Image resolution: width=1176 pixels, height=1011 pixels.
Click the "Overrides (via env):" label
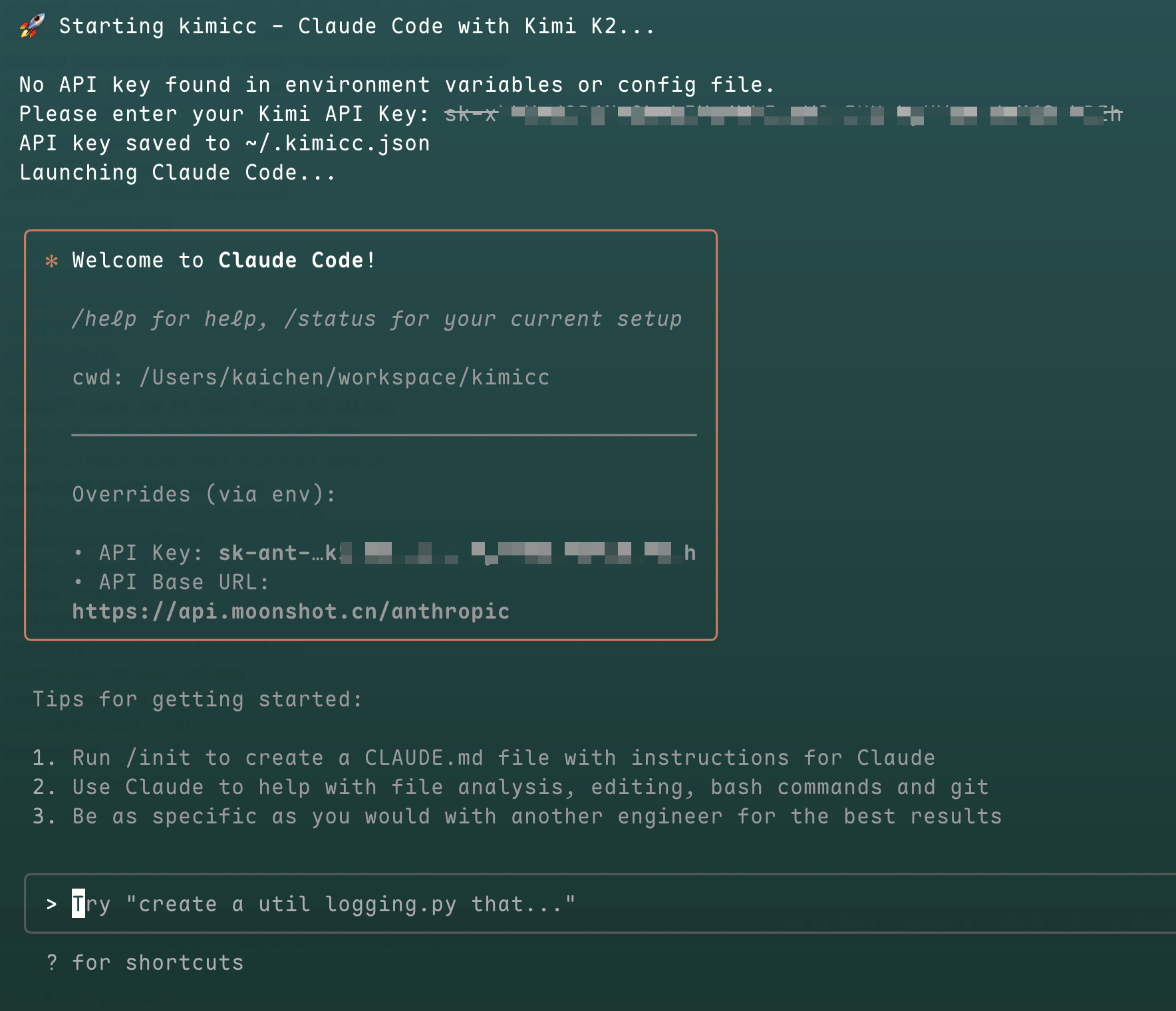pyautogui.click(x=204, y=494)
